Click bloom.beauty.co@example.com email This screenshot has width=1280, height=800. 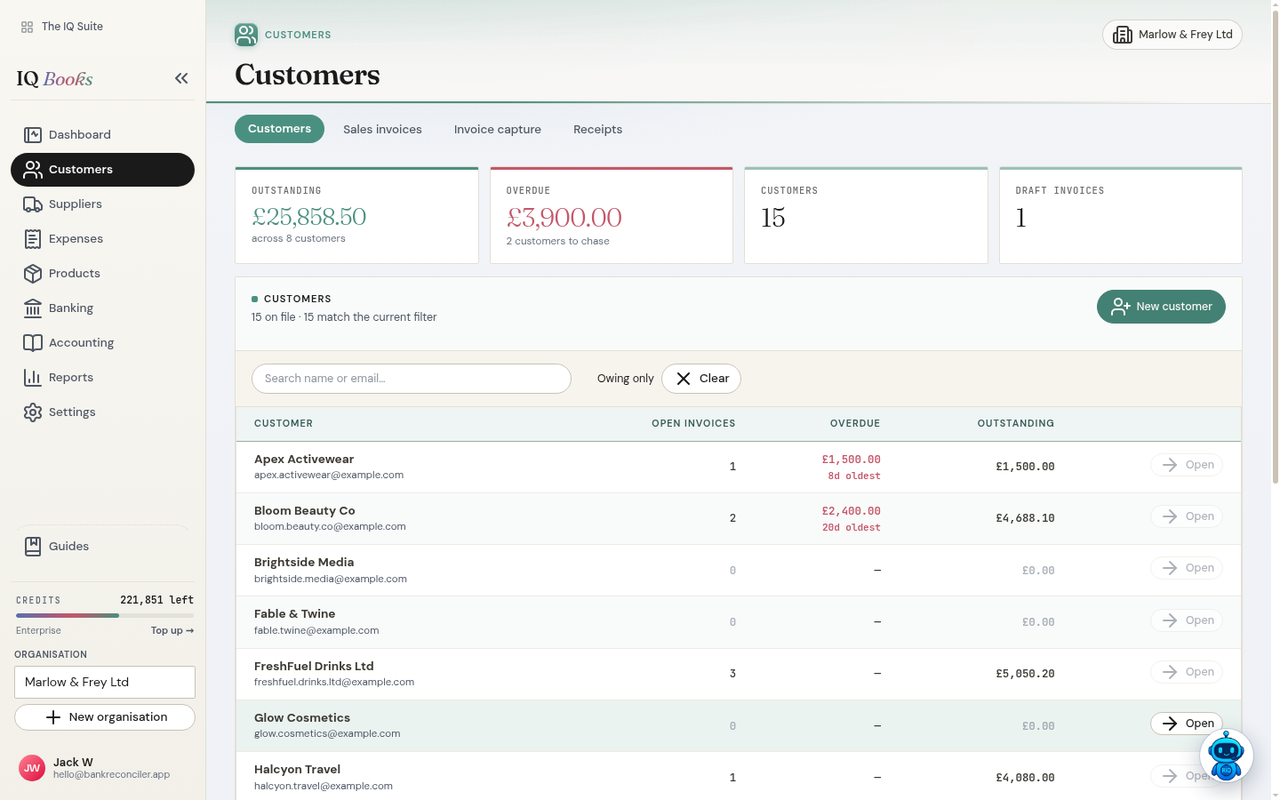330,527
